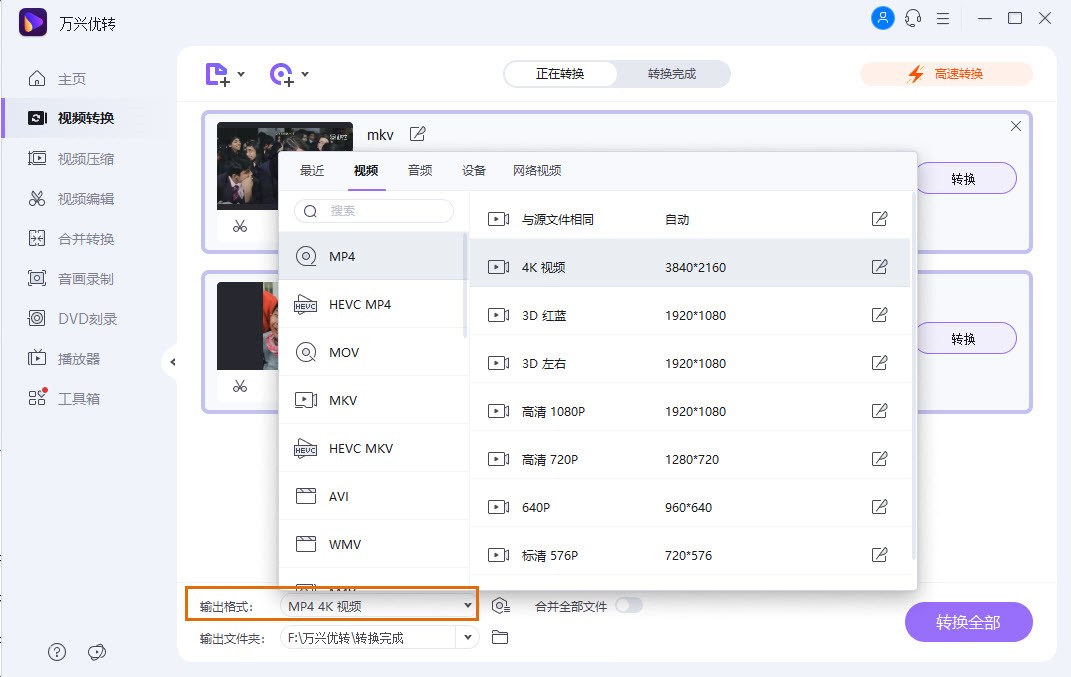Click the 转换全部 button
1071x677 pixels.
pyautogui.click(x=967, y=622)
